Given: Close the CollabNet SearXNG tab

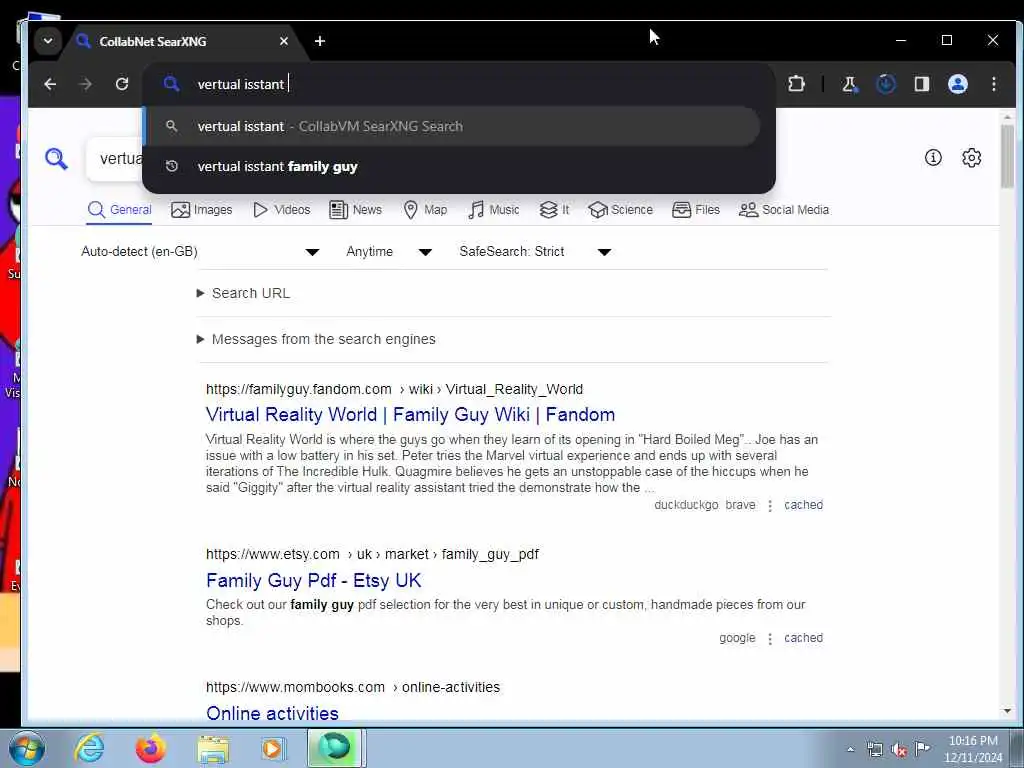Looking at the screenshot, I should coord(283,41).
